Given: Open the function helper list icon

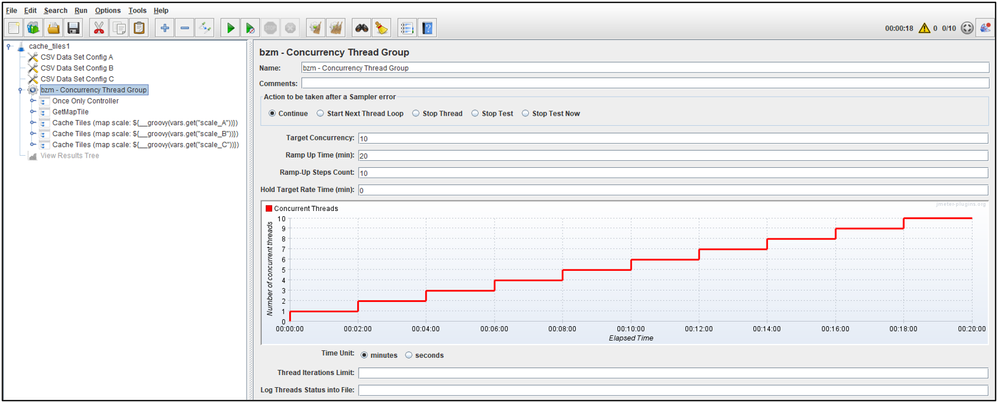Looking at the screenshot, I should click(x=407, y=28).
